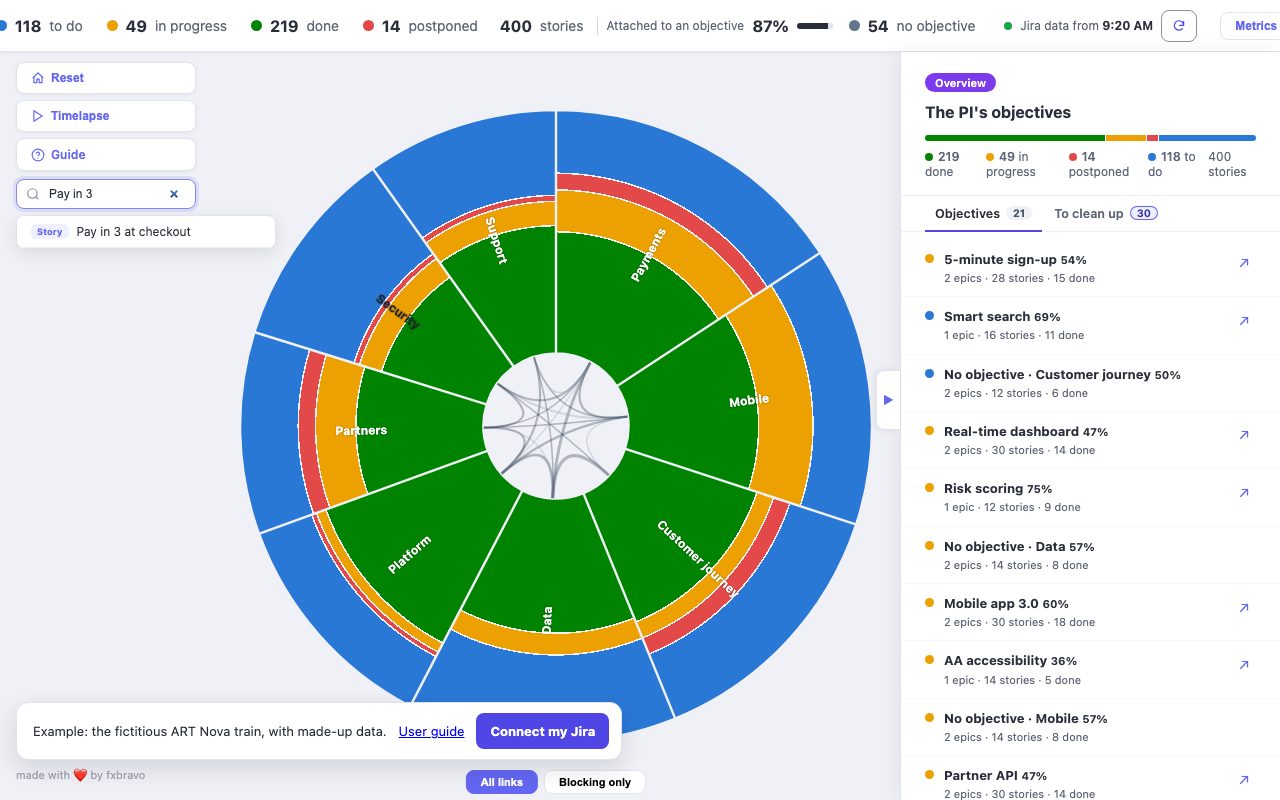Screen dimensions: 1280x800
Task: Open No objective · Mobile row
Action: pyautogui.click(x=1090, y=727)
